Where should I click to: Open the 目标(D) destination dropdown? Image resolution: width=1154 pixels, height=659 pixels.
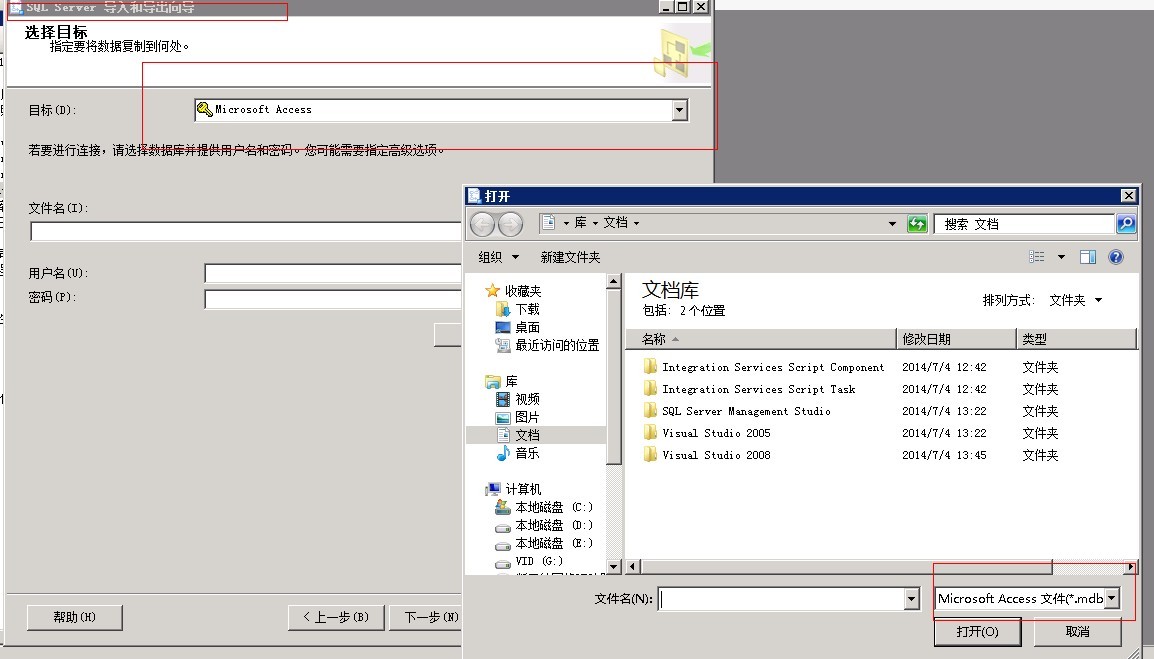[x=679, y=110]
